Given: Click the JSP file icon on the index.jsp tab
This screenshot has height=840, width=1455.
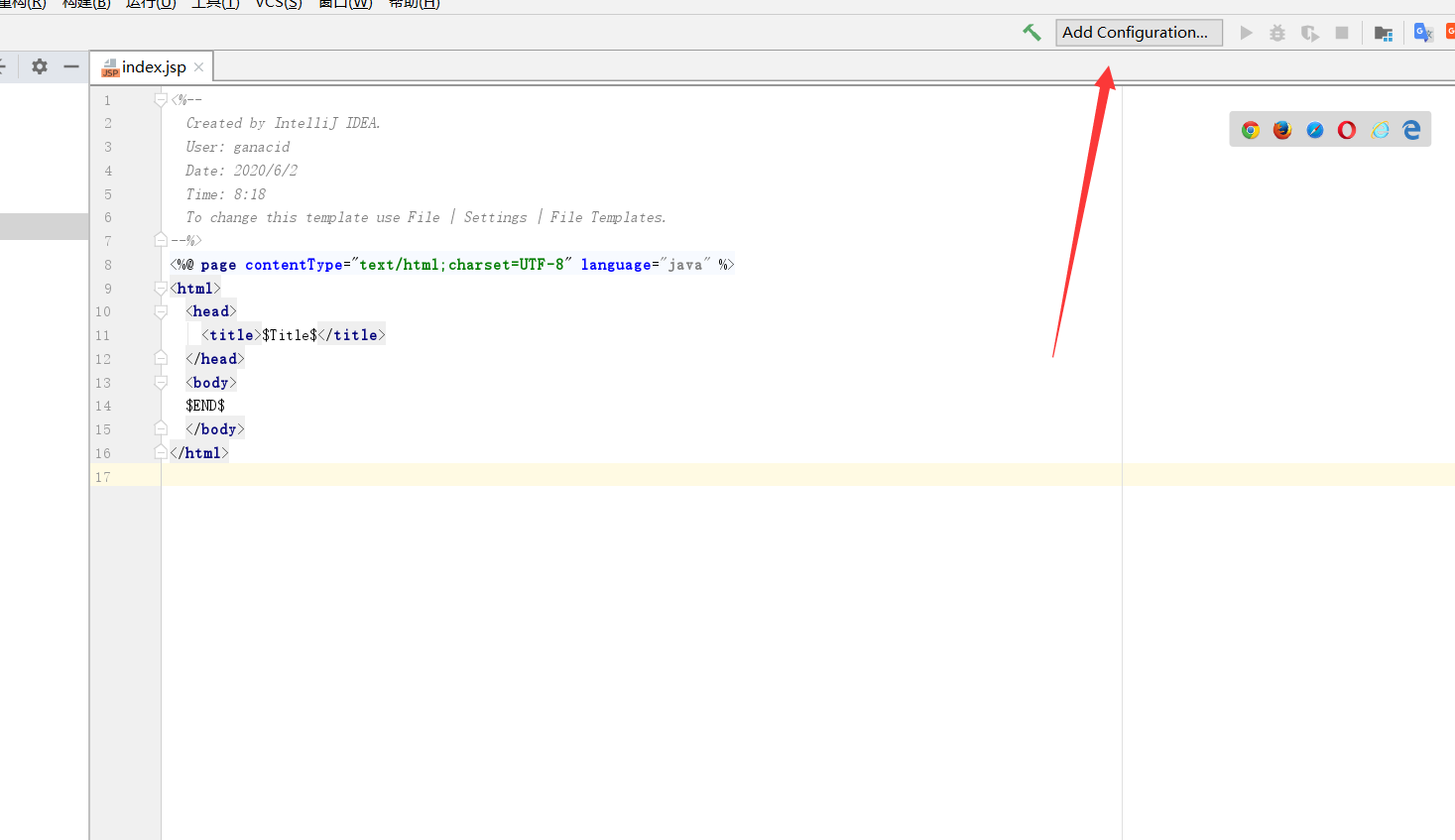Looking at the screenshot, I should pyautogui.click(x=110, y=67).
